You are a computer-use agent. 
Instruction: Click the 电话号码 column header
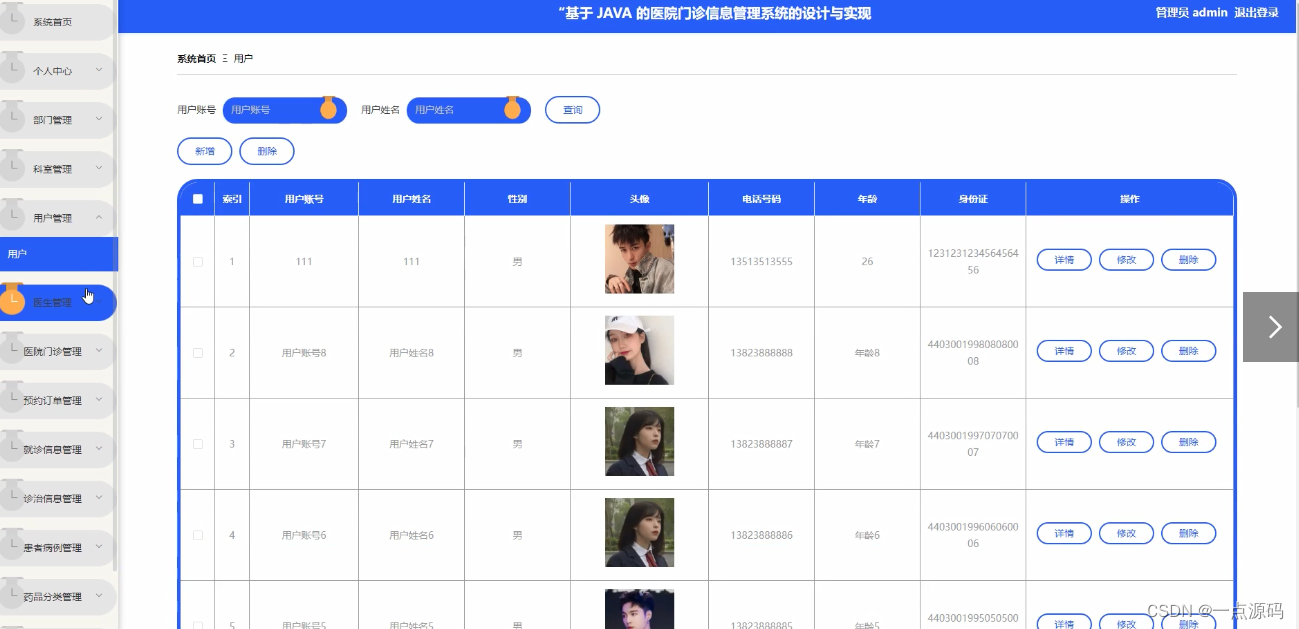pos(761,199)
